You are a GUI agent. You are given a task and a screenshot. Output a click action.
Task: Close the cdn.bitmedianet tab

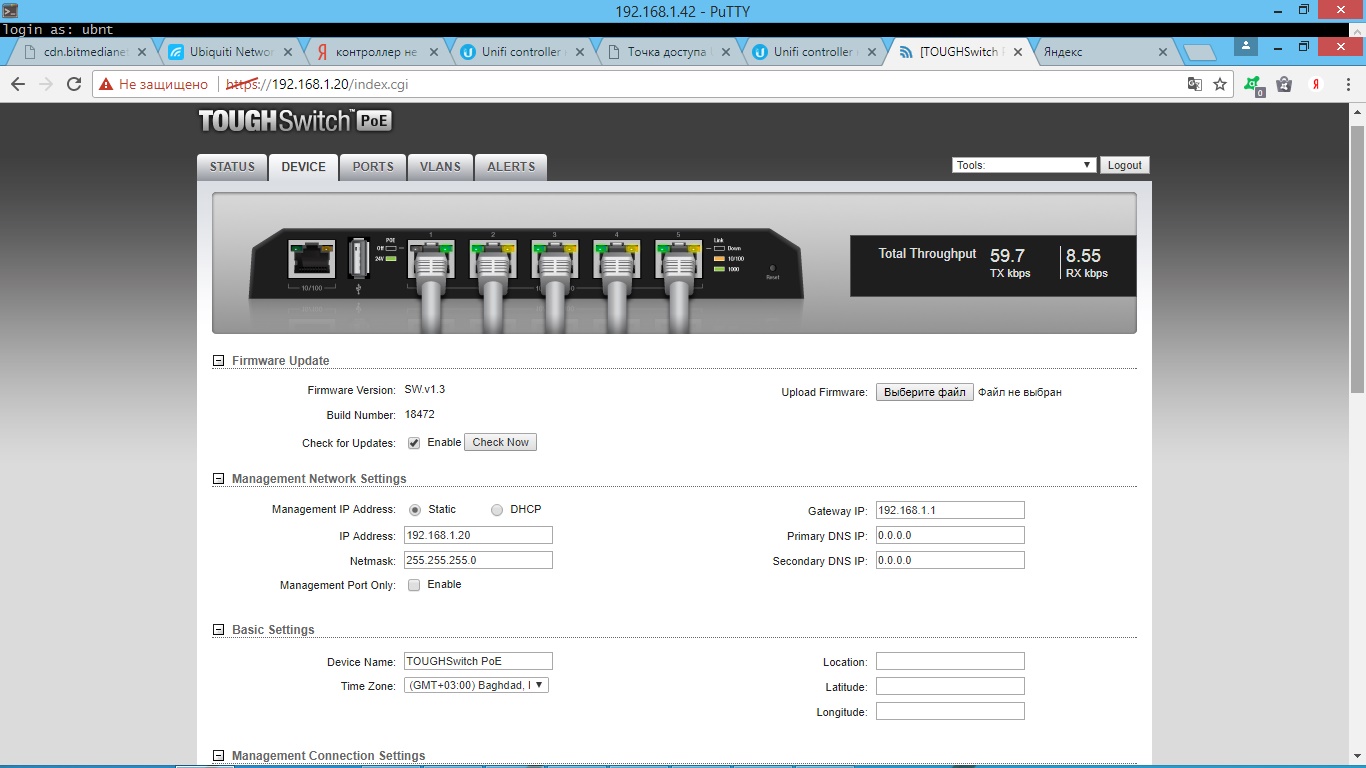142,52
